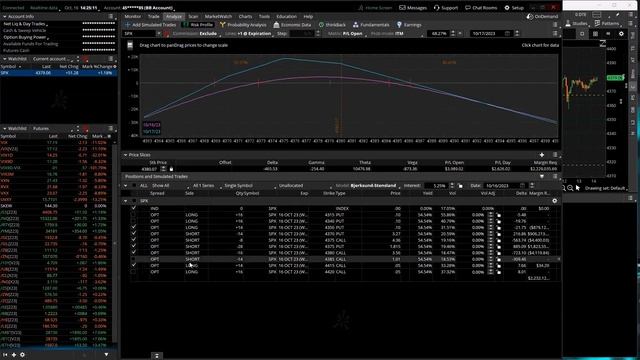The width and height of the screenshot is (640, 360).
Task: Open Commissions Exclude dropdown
Action: [x=197, y=33]
